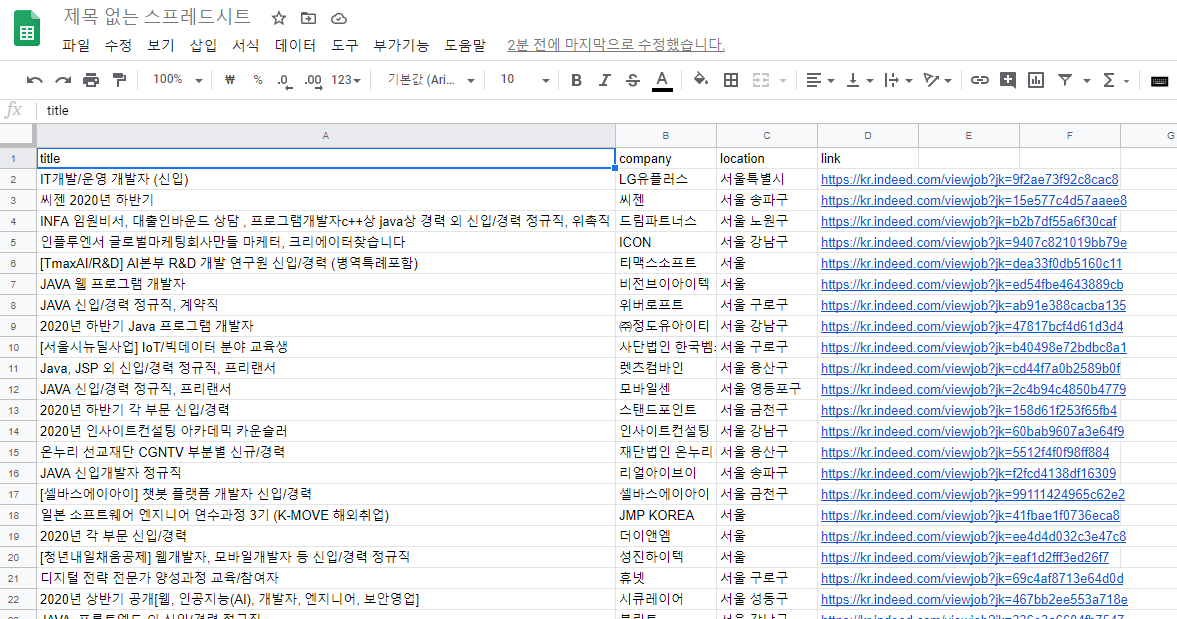
Task: Select cell 서울 영등포구
Action: [766, 389]
